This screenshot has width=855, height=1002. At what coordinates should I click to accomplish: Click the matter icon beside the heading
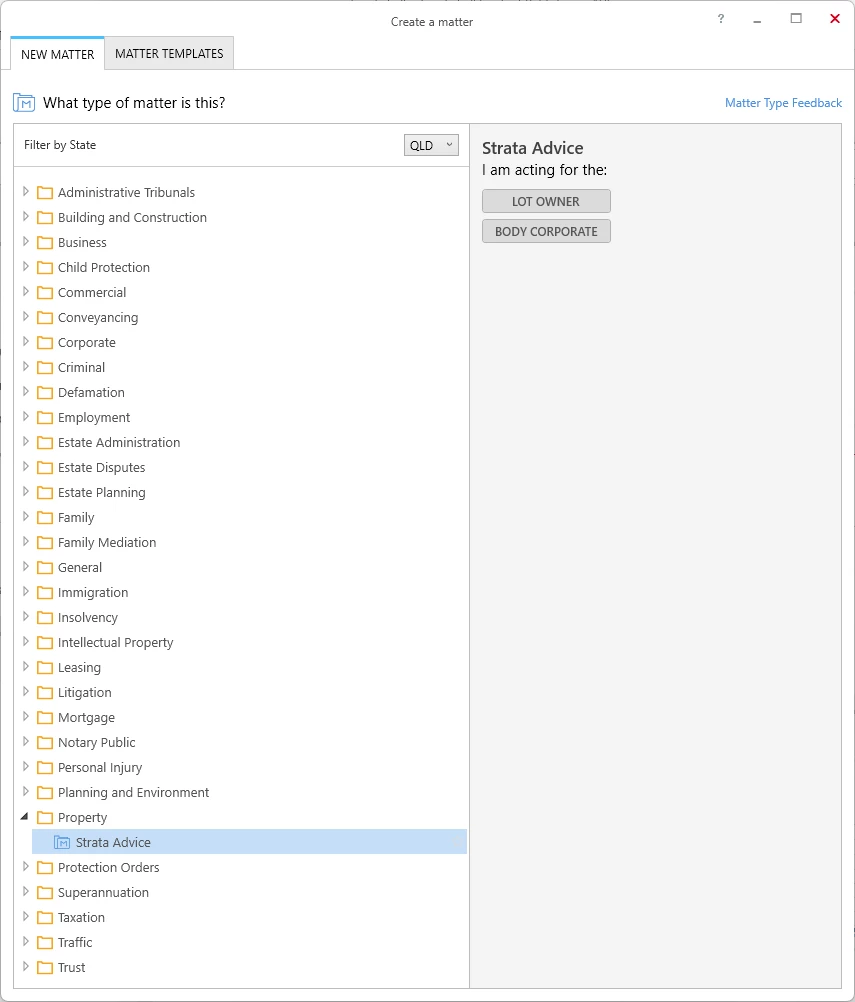coord(24,103)
